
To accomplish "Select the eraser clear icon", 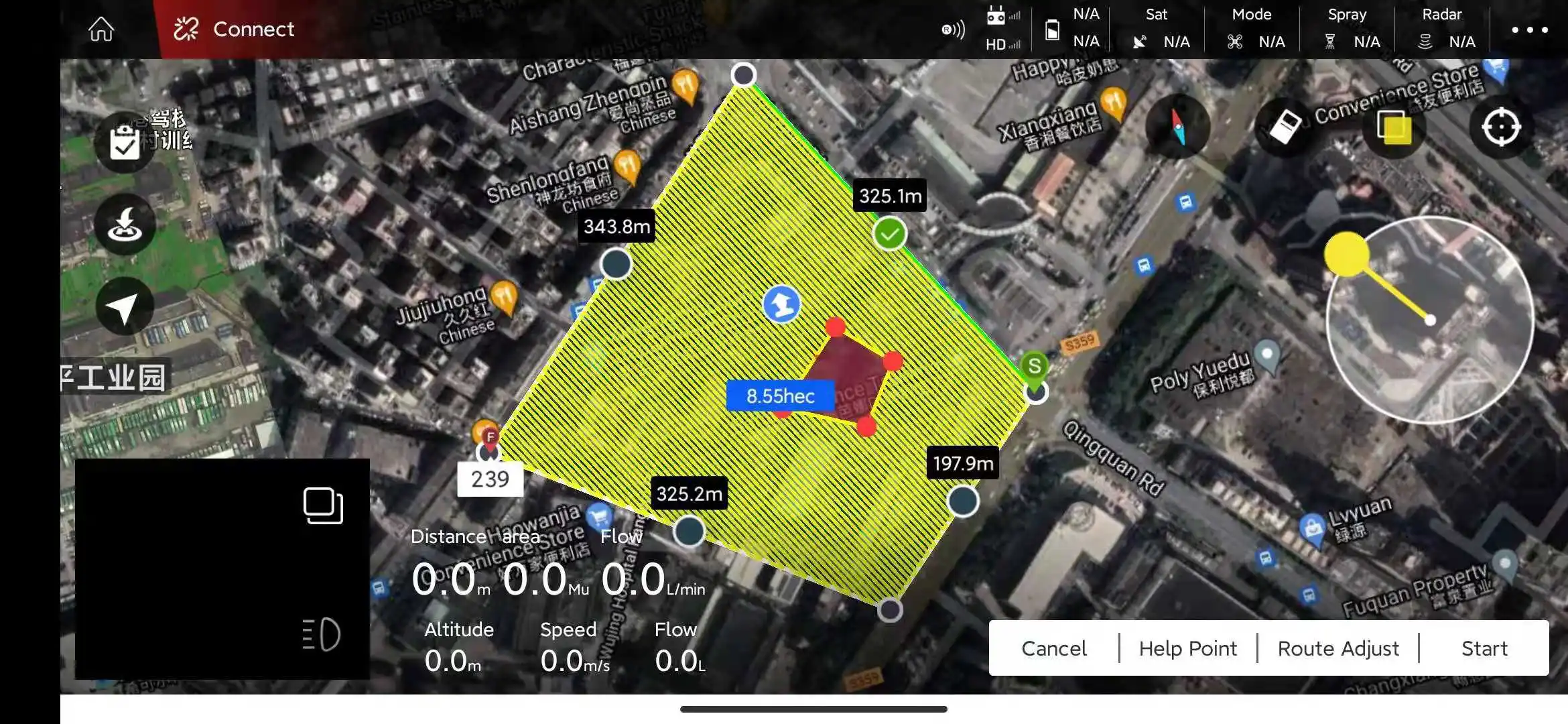I will (1285, 127).
